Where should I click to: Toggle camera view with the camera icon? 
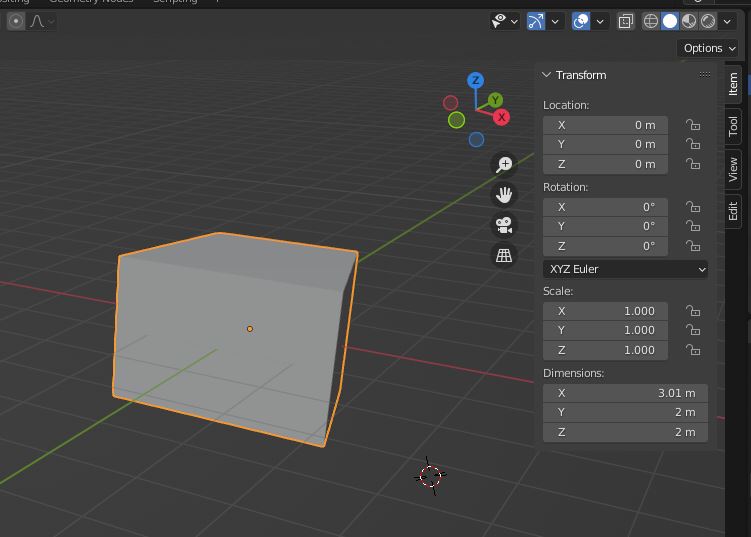pos(504,225)
